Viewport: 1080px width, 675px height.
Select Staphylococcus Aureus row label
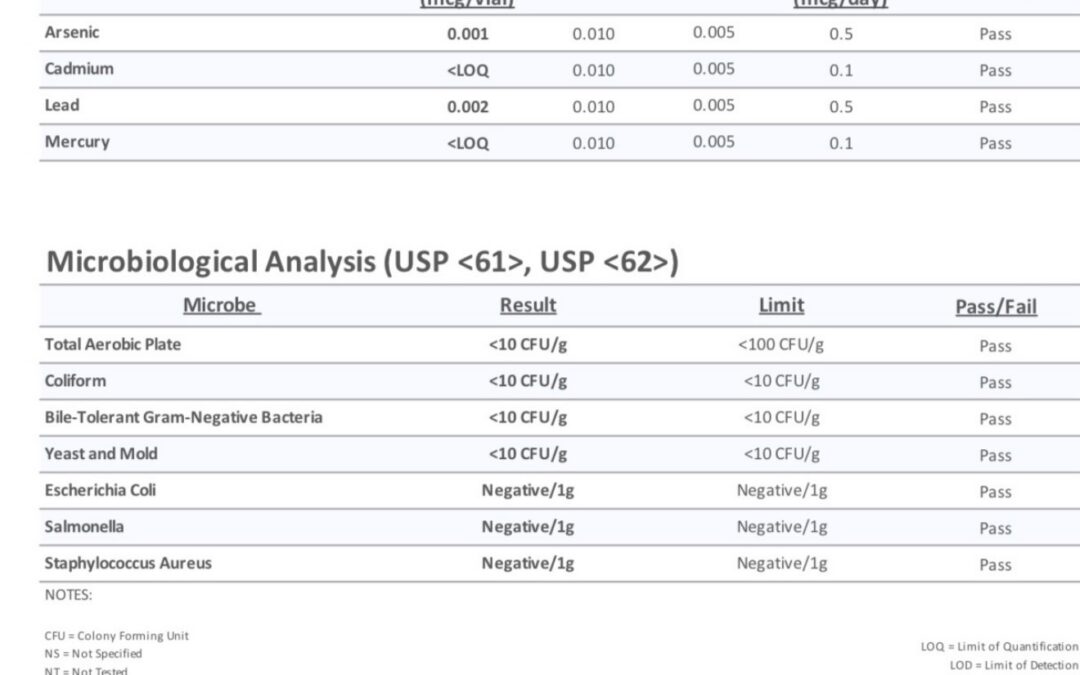point(128,563)
